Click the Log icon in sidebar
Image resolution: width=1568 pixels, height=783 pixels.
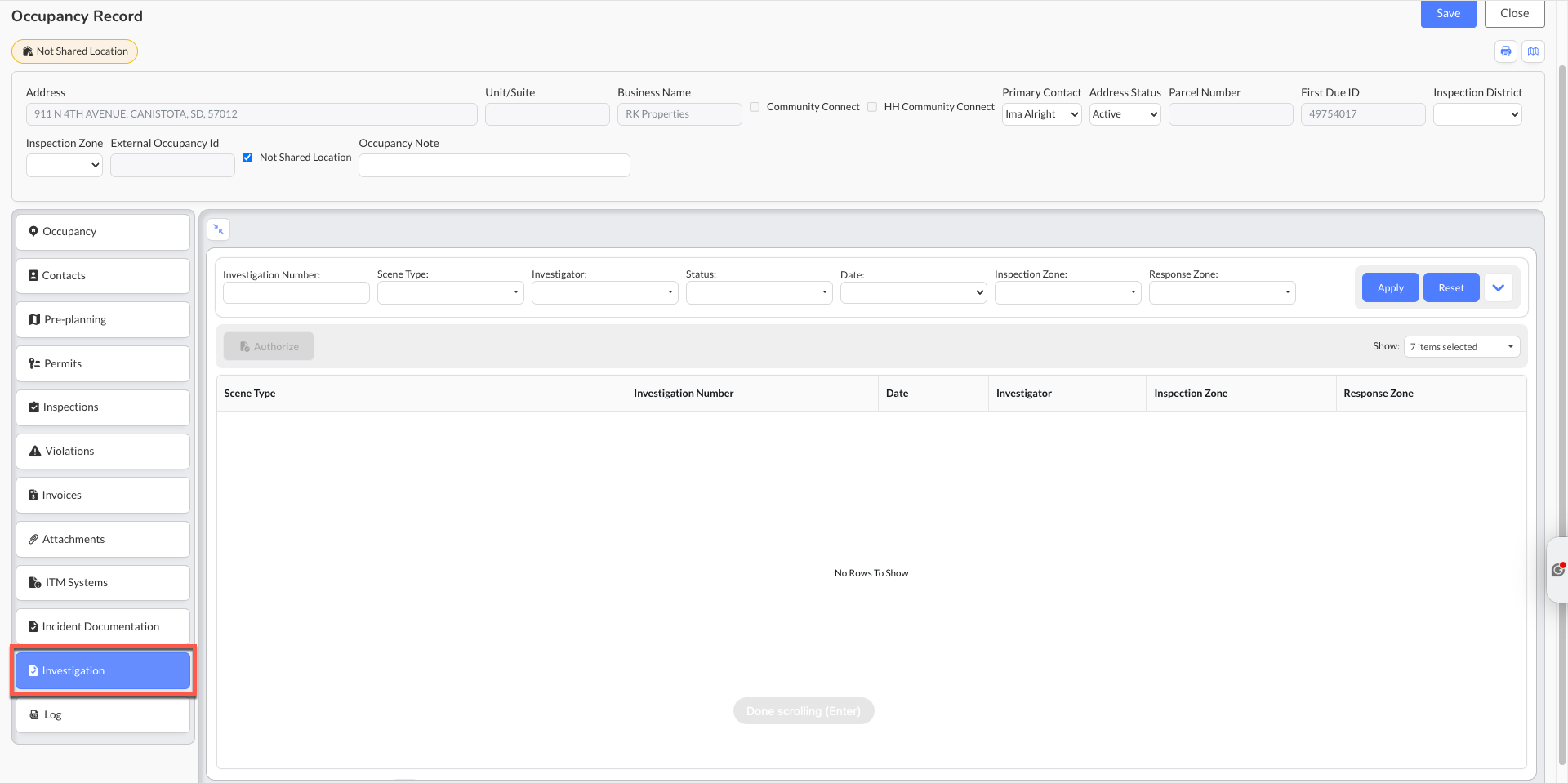(34, 714)
